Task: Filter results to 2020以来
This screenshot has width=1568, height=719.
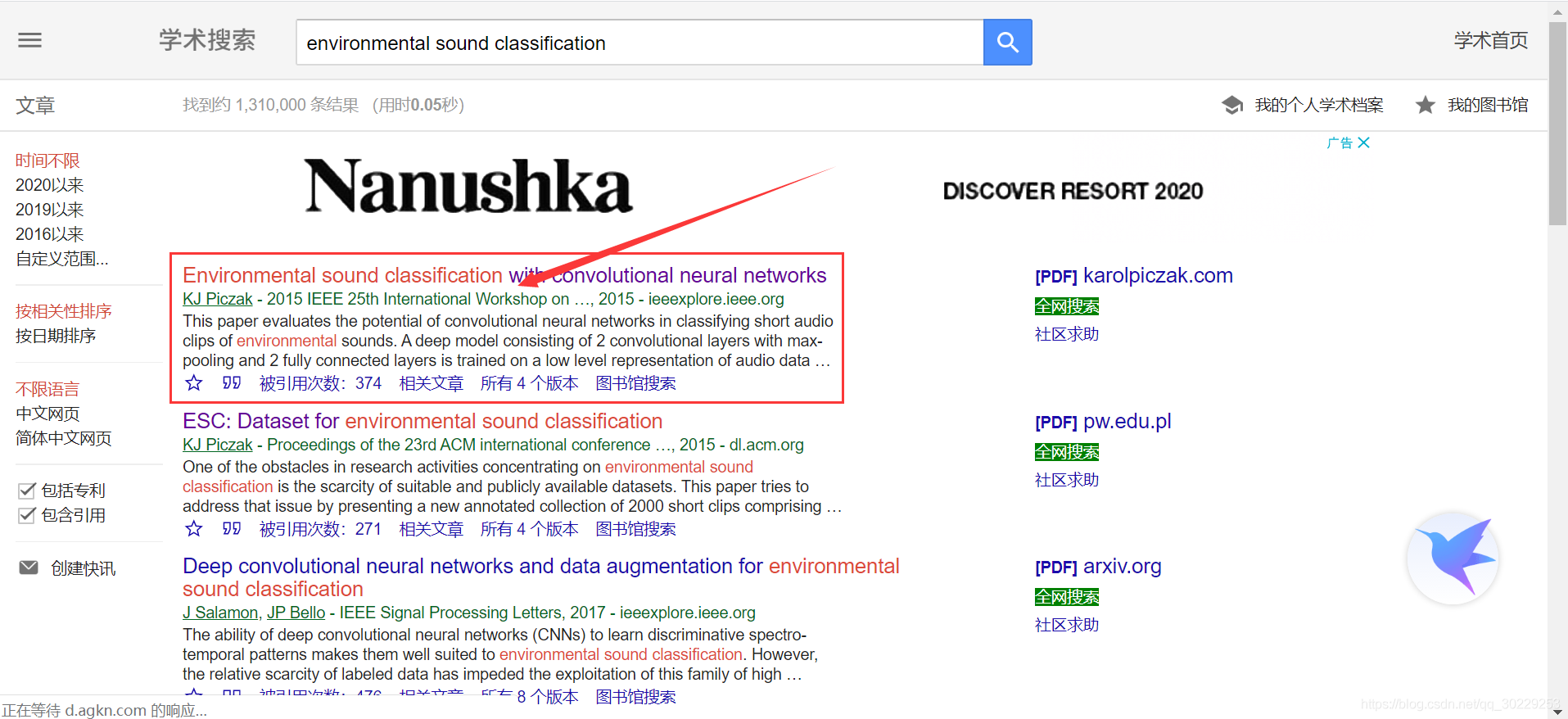Action: 50,185
